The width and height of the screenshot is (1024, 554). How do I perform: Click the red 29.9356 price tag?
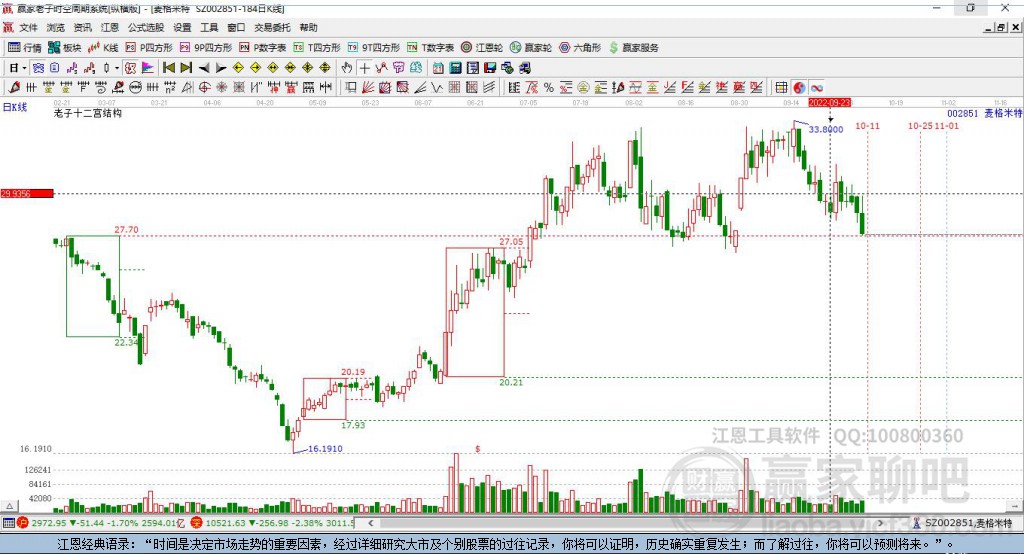(27, 193)
